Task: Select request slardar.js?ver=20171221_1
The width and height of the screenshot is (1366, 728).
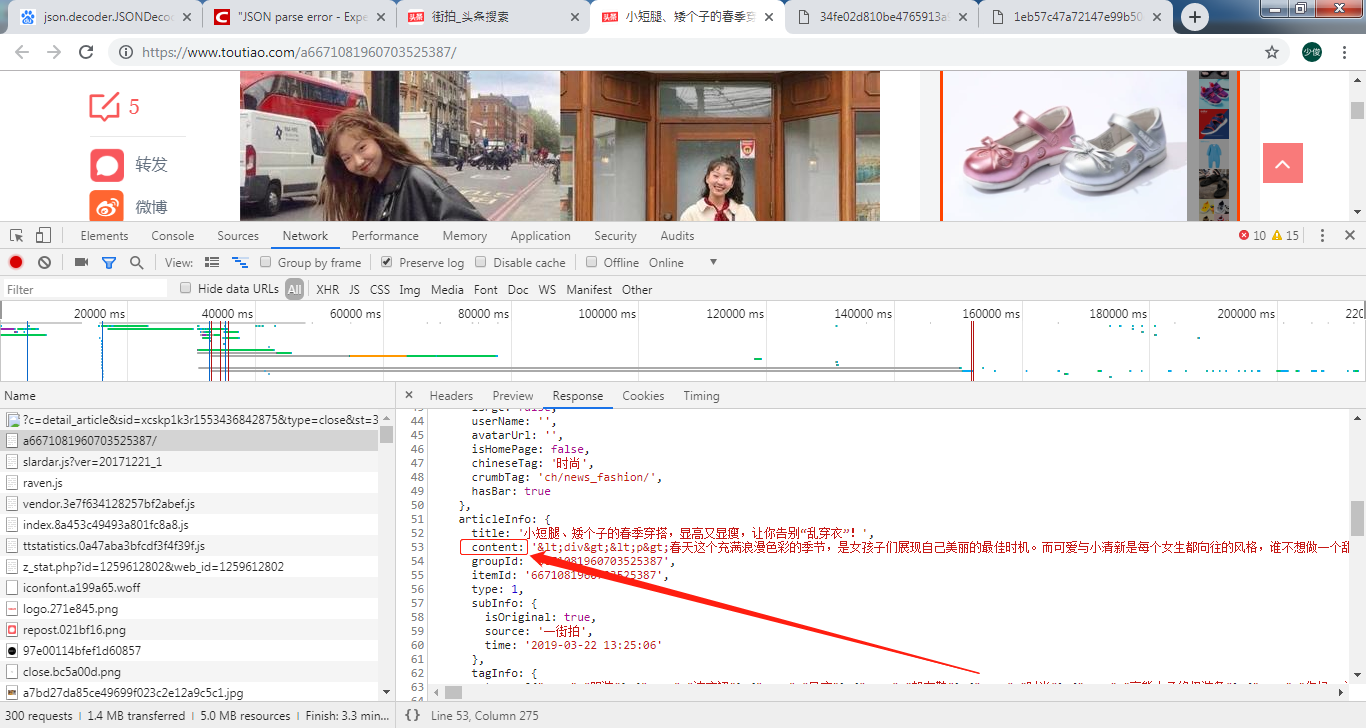Action: (189, 461)
